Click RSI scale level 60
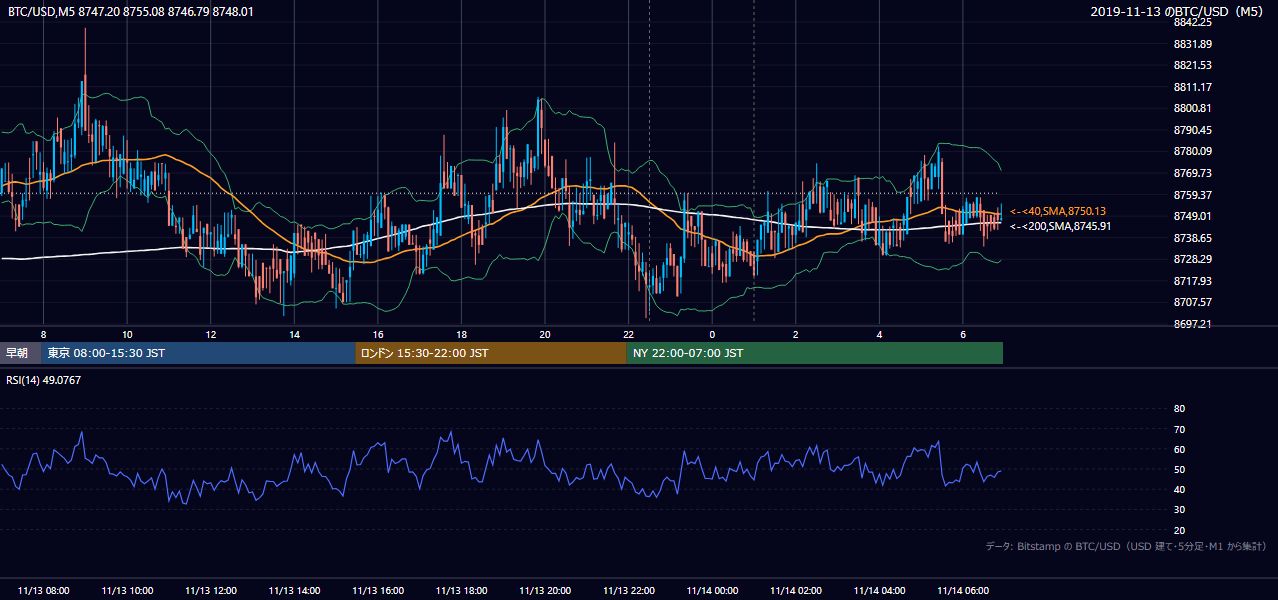The image size is (1278, 600). [x=1179, y=449]
